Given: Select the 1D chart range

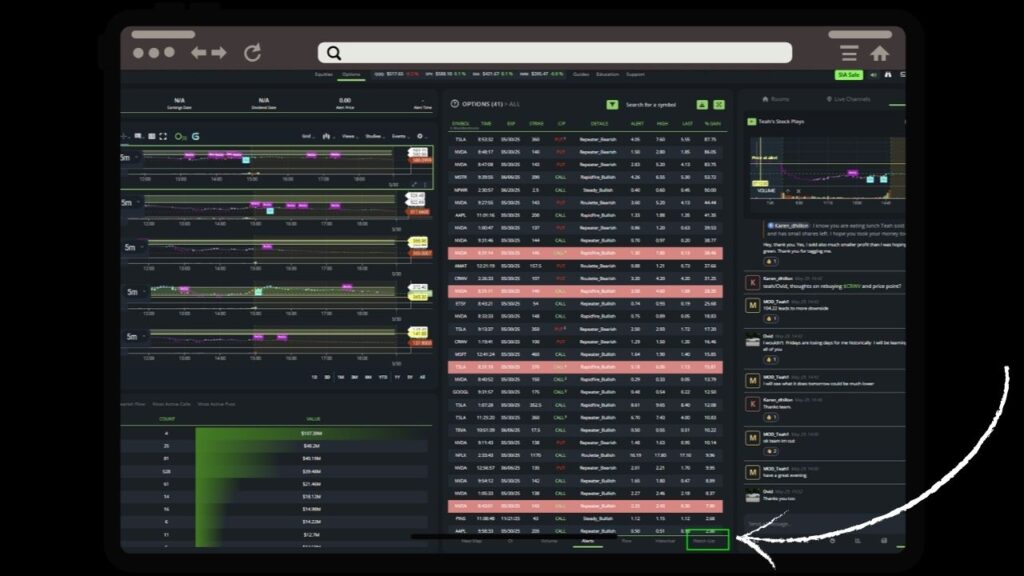Looking at the screenshot, I should tap(314, 377).
